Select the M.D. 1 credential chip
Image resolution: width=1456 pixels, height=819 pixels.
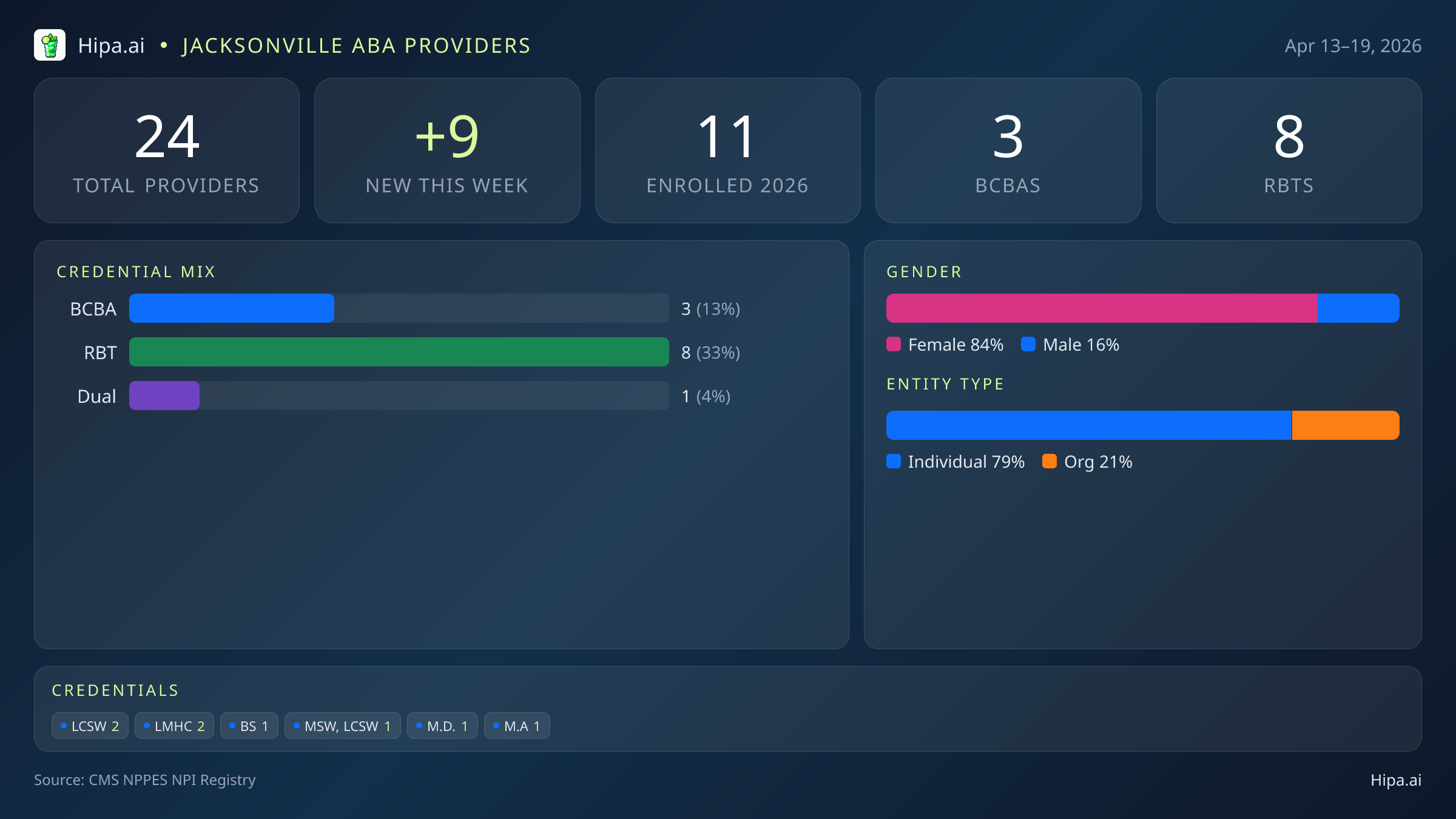442,726
